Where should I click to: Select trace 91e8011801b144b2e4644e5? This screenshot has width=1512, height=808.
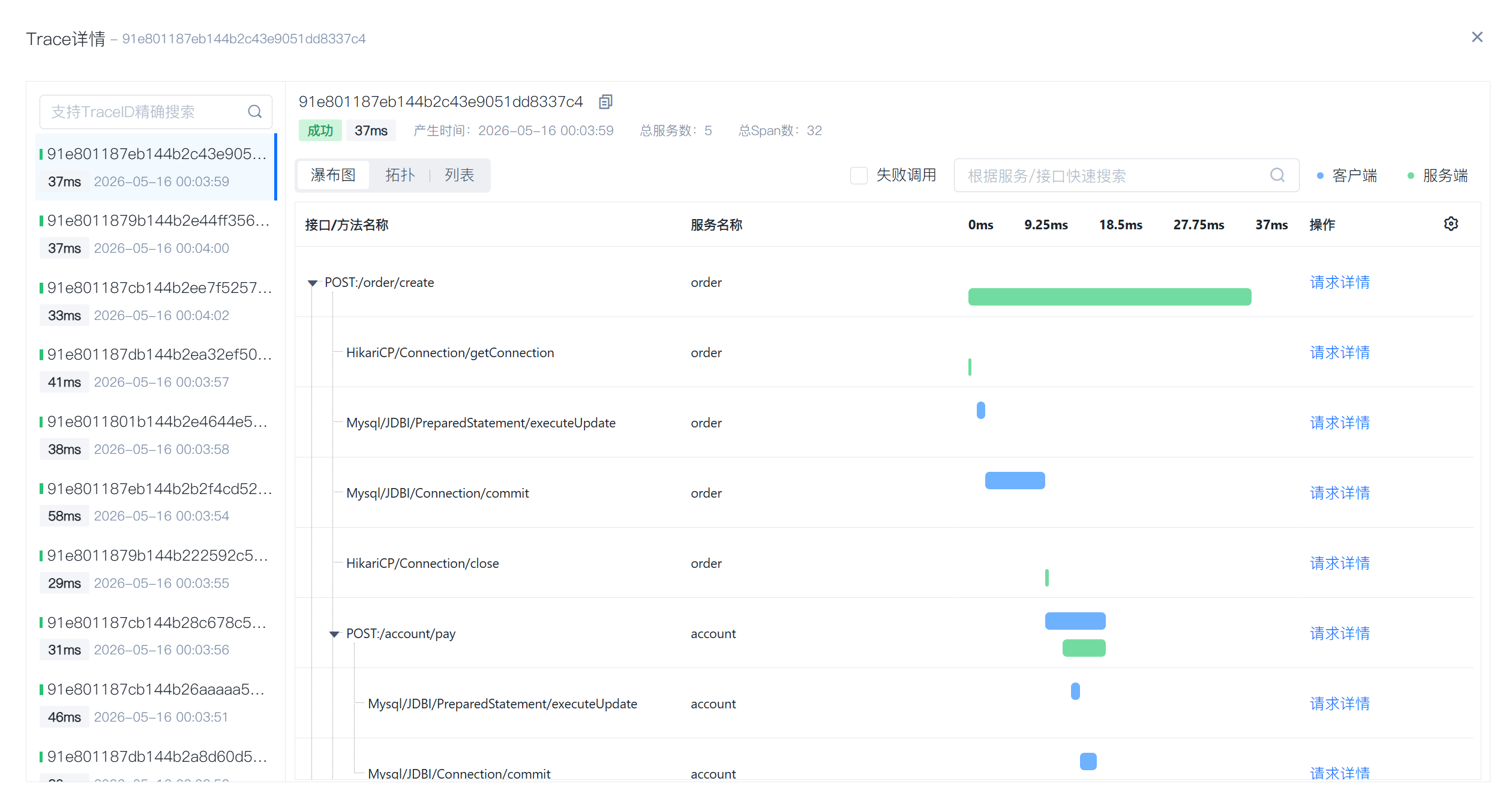(x=156, y=435)
